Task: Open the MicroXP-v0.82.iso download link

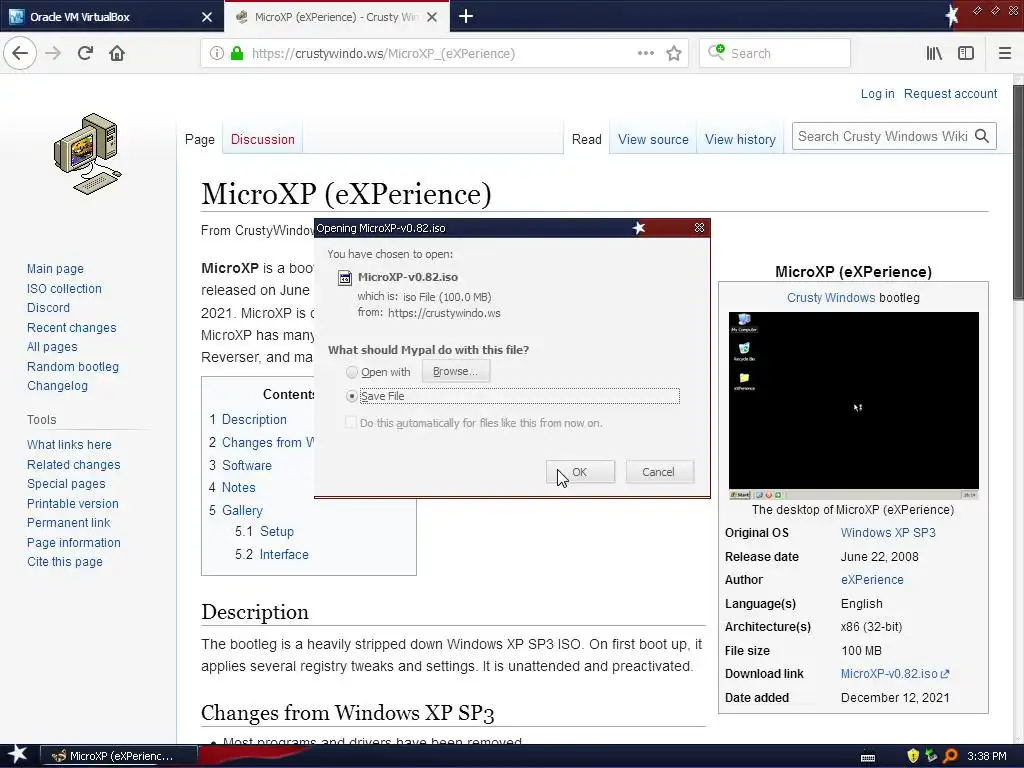Action: (895, 673)
